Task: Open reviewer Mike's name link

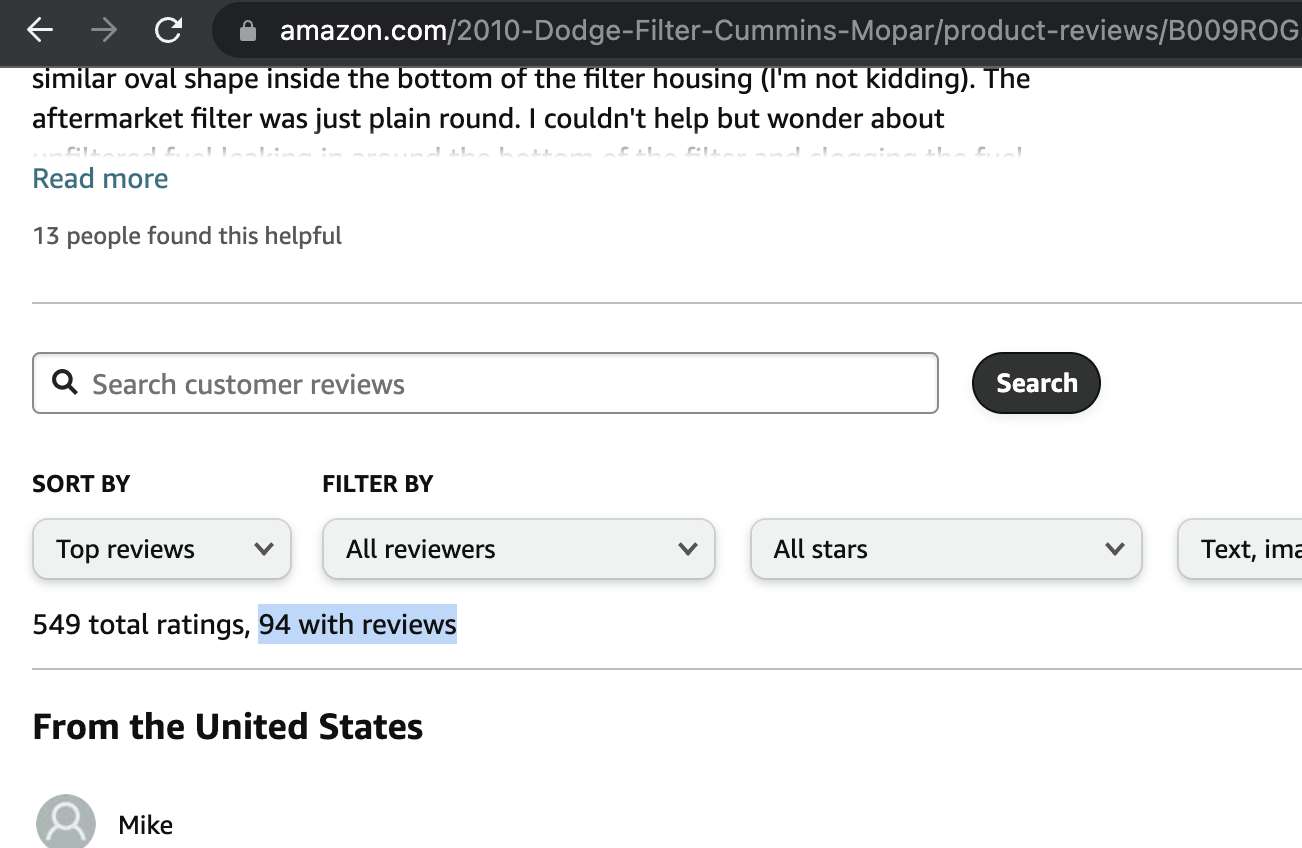Action: 145,825
